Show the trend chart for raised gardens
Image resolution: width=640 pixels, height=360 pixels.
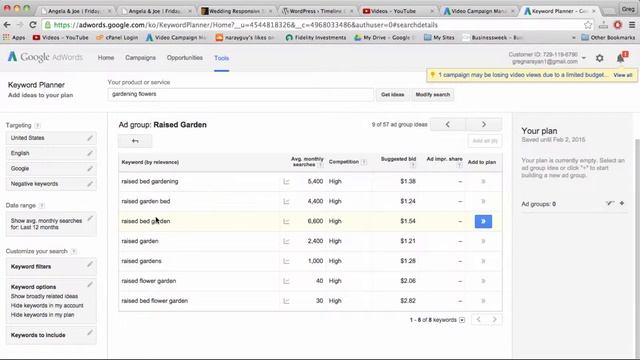pyautogui.click(x=286, y=261)
